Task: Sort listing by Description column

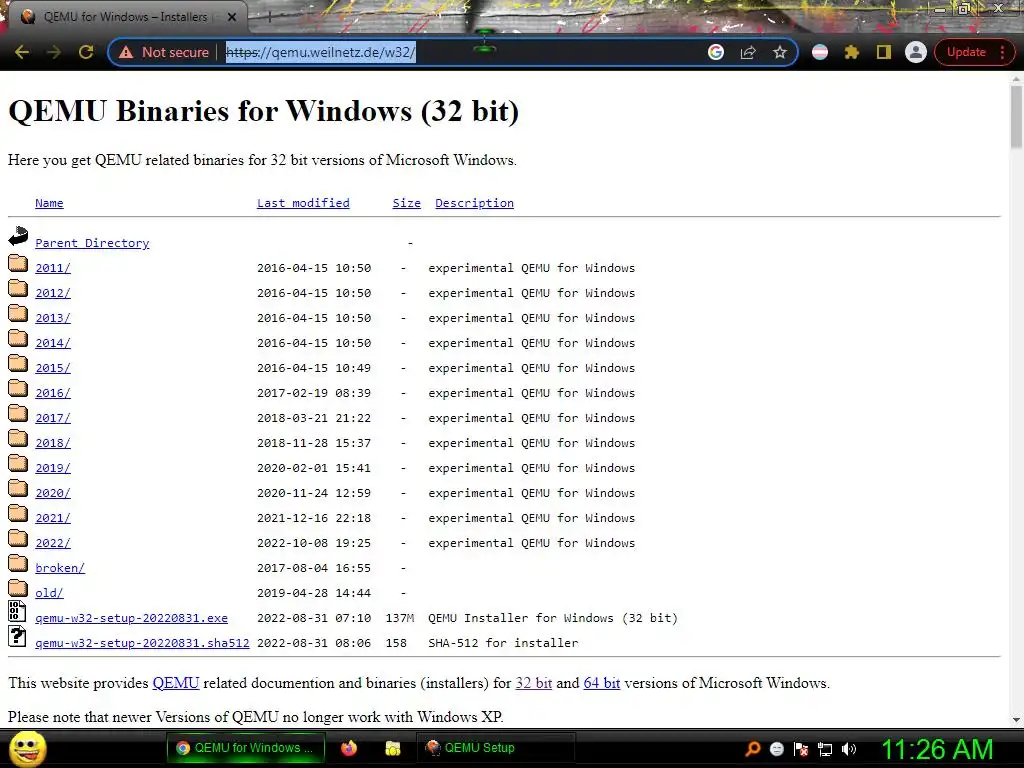Action: click(474, 203)
